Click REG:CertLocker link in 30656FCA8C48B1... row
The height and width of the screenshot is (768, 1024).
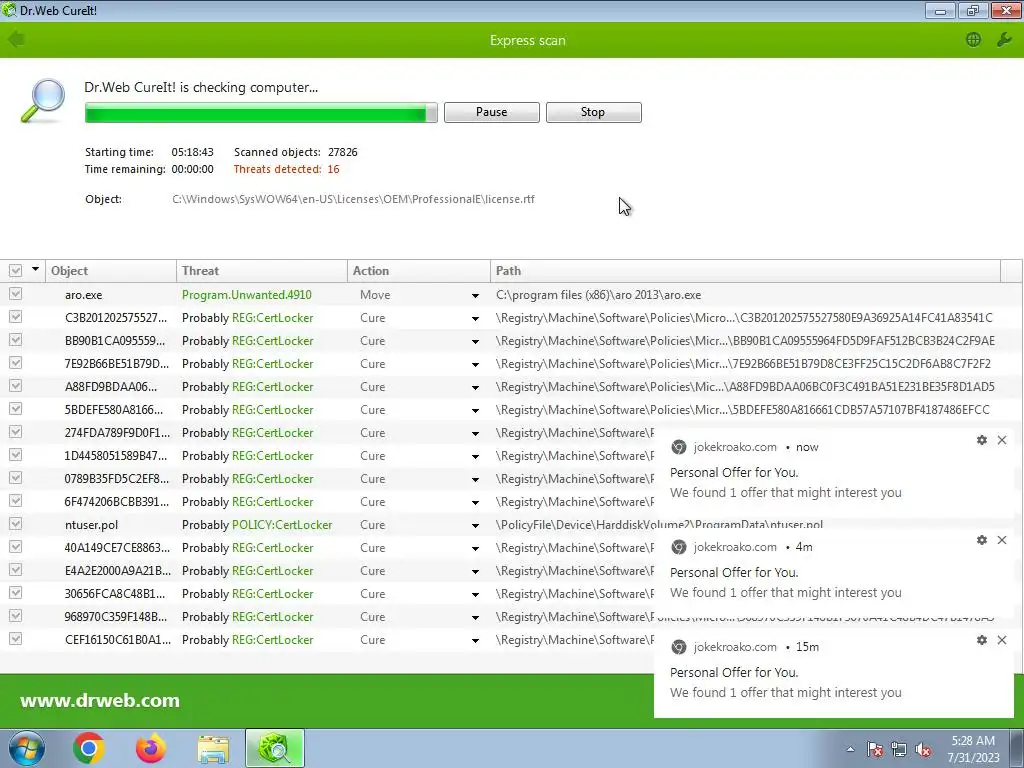click(272, 594)
